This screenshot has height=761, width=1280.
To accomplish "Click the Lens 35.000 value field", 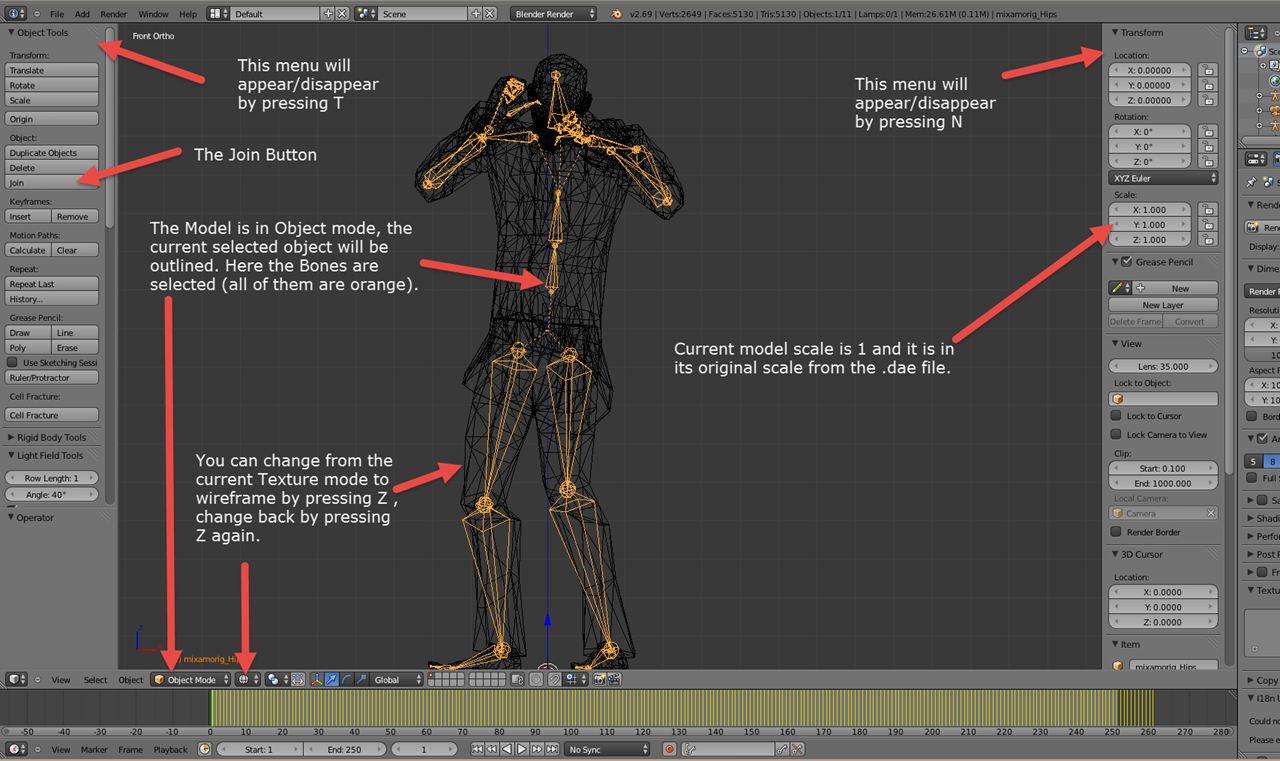I will 1163,366.
